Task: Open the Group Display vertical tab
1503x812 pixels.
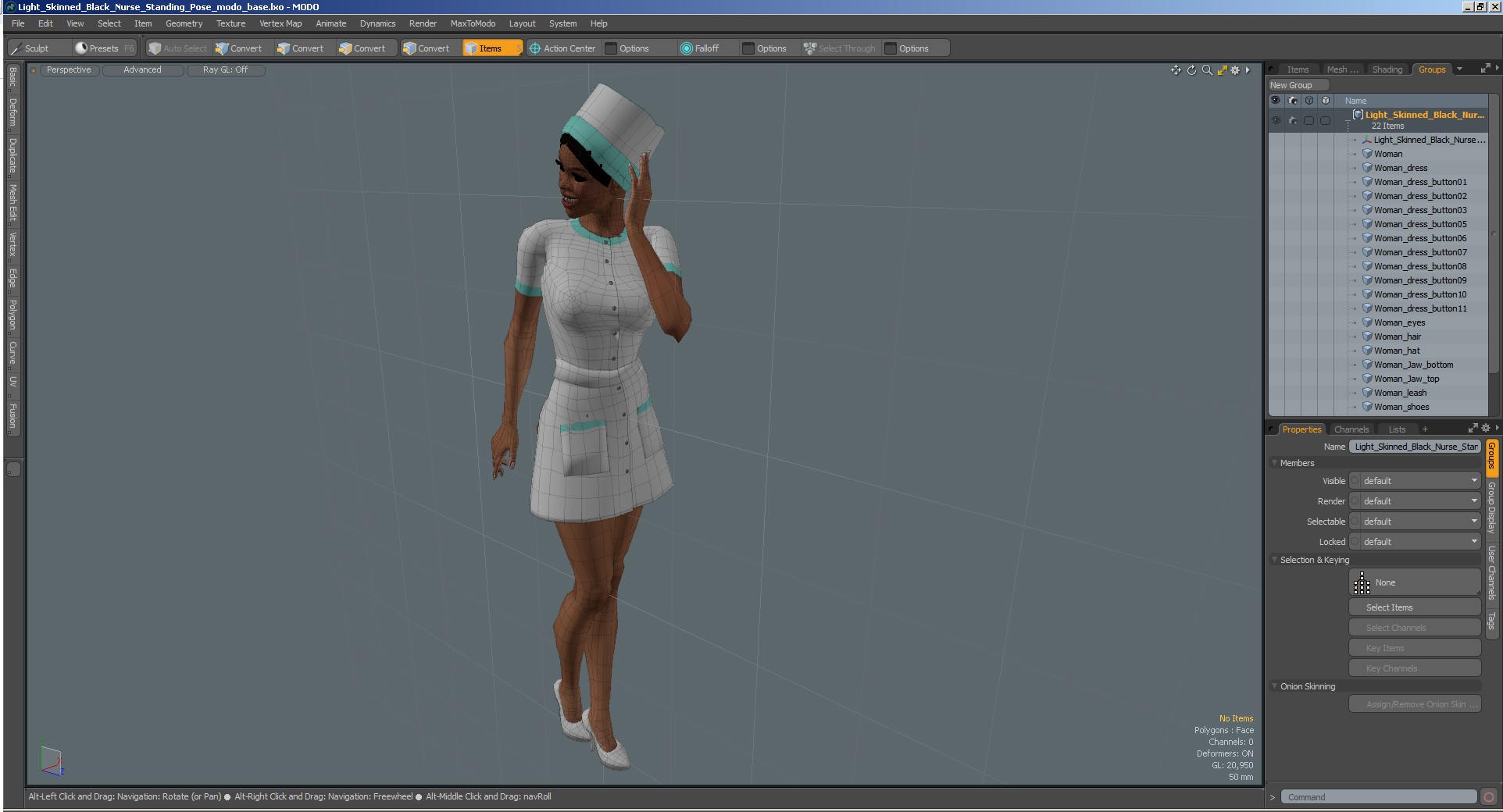Action: click(x=1491, y=507)
